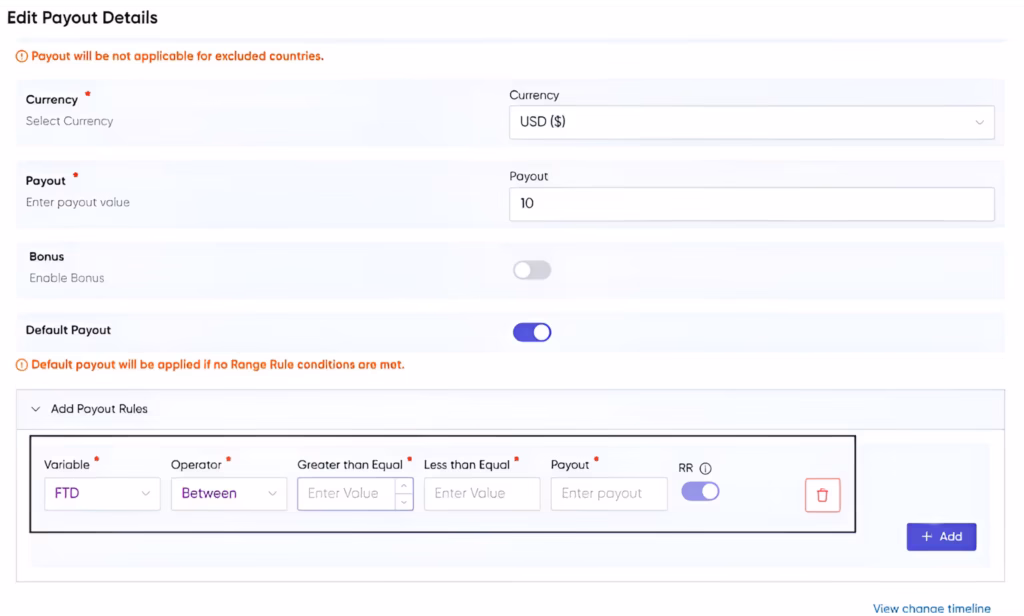1024x616 pixels.
Task: Click the RR info icon
Action: point(705,468)
